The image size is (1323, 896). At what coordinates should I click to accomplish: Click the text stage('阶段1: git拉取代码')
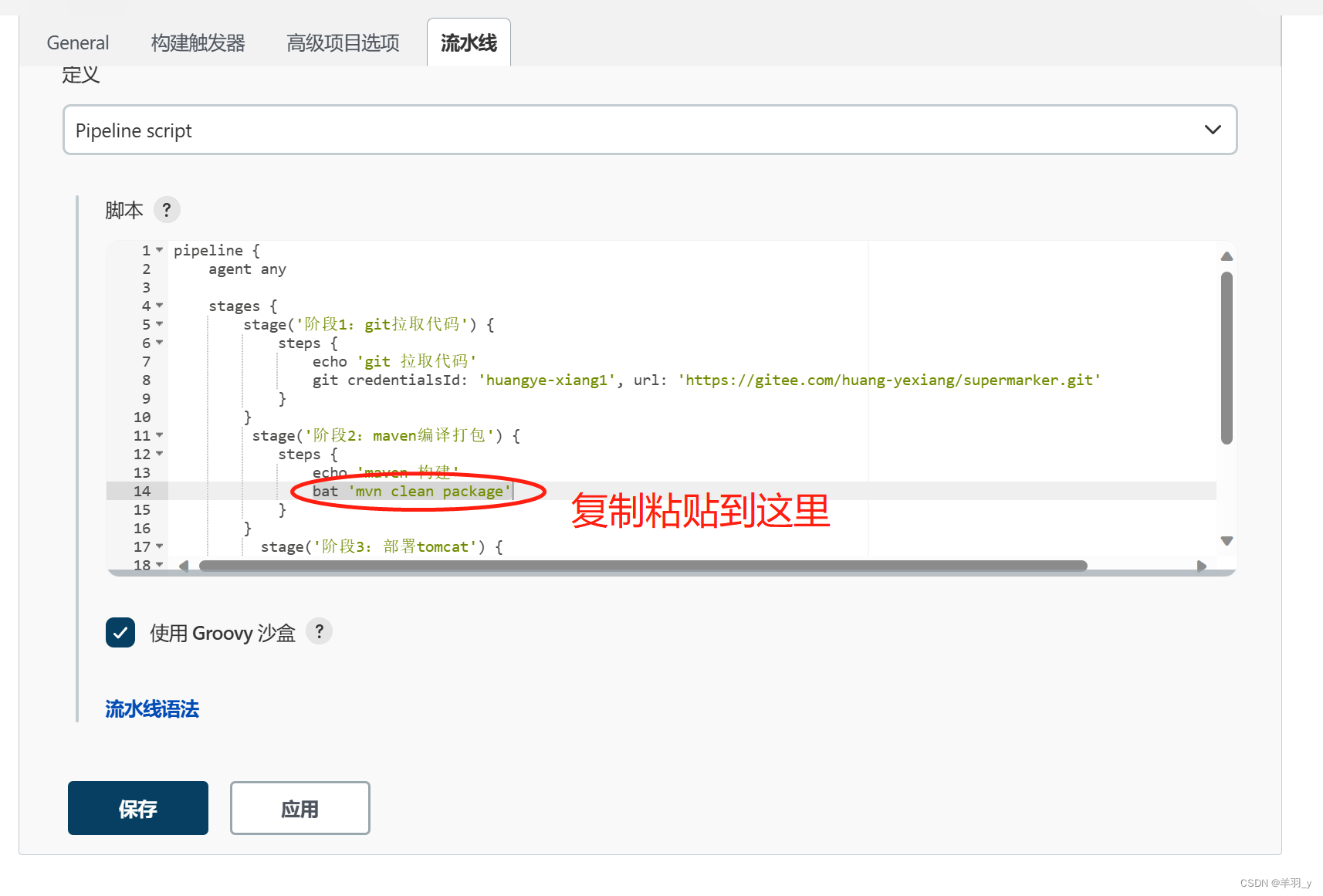[360, 325]
